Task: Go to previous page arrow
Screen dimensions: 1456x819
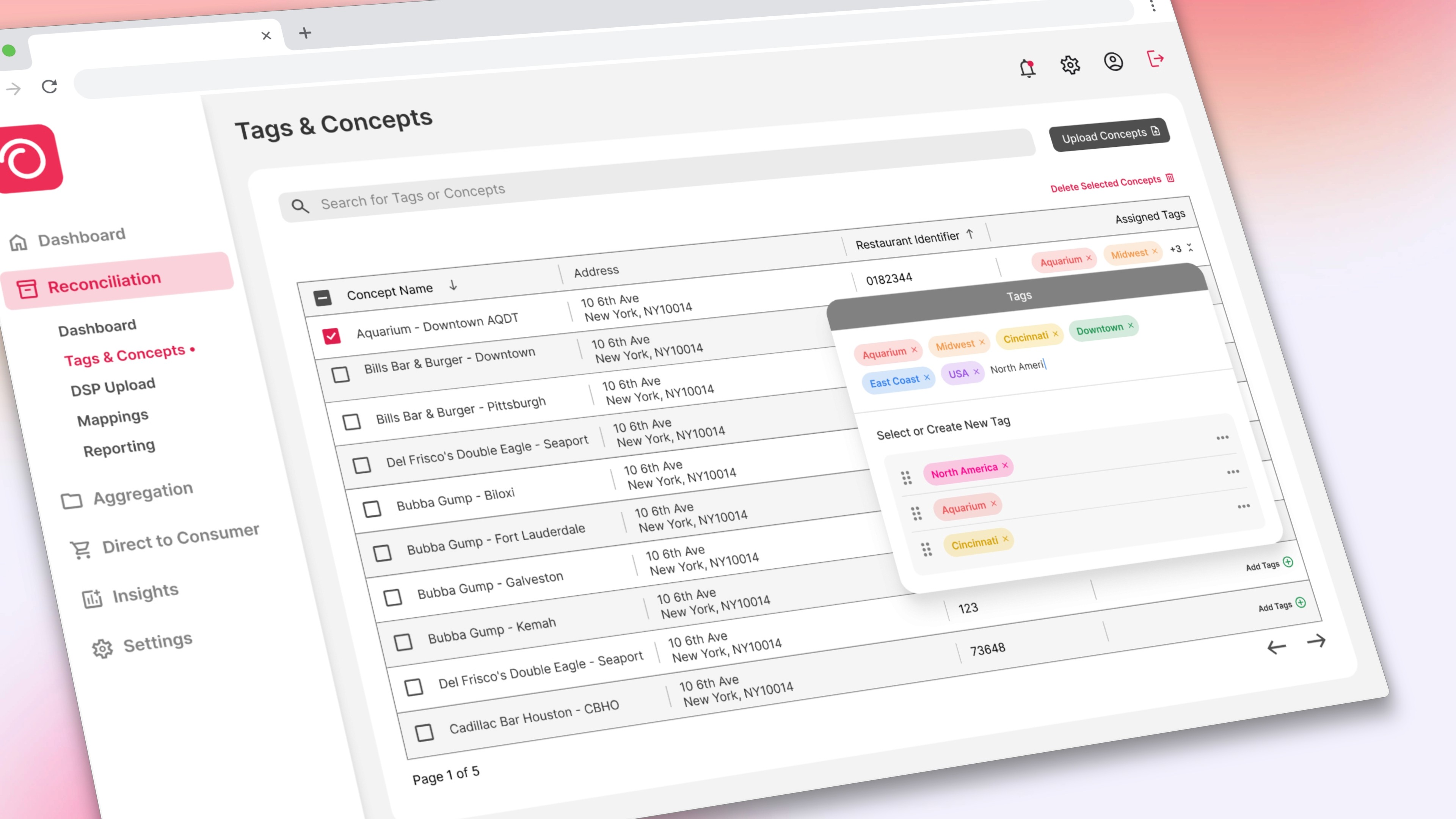Action: click(x=1276, y=646)
